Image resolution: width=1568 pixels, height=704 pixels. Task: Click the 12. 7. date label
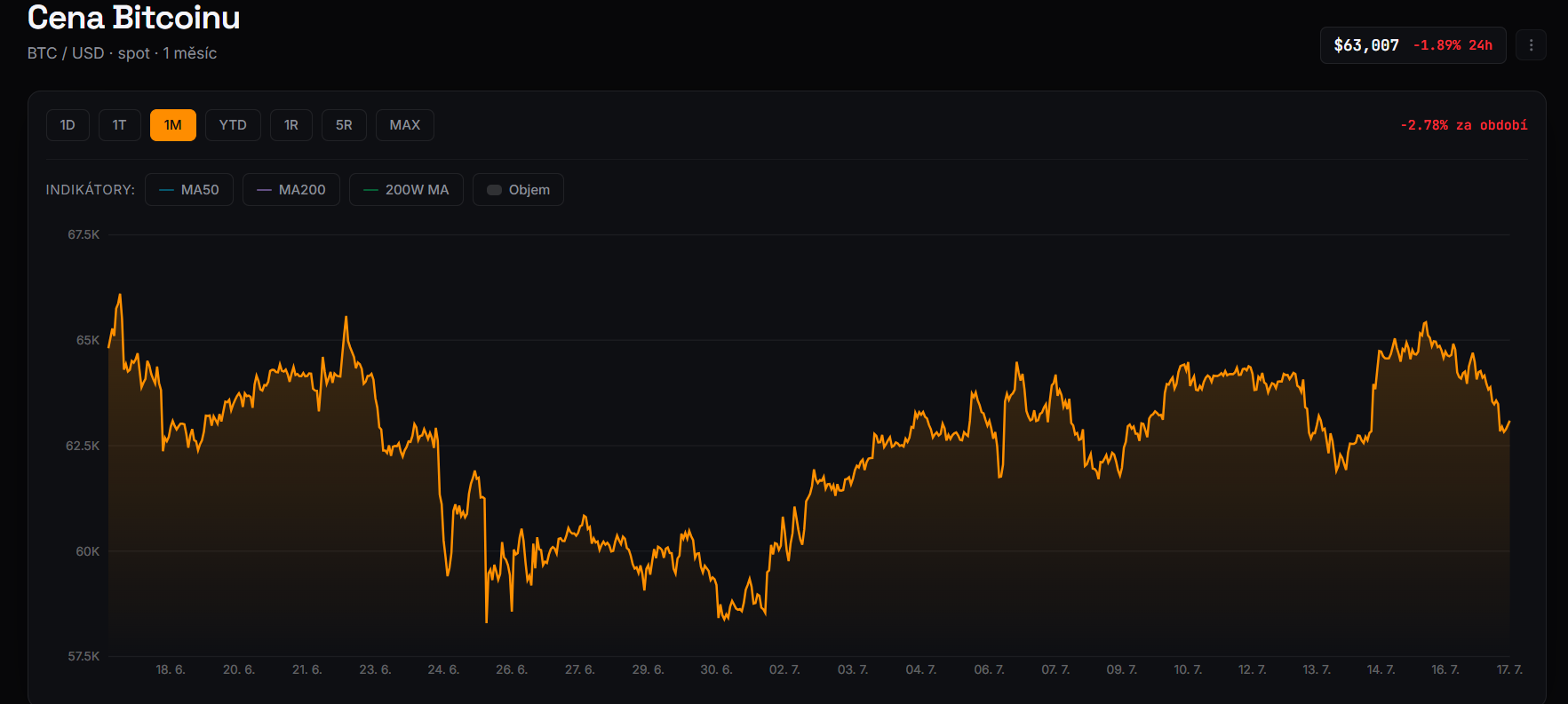1253,669
